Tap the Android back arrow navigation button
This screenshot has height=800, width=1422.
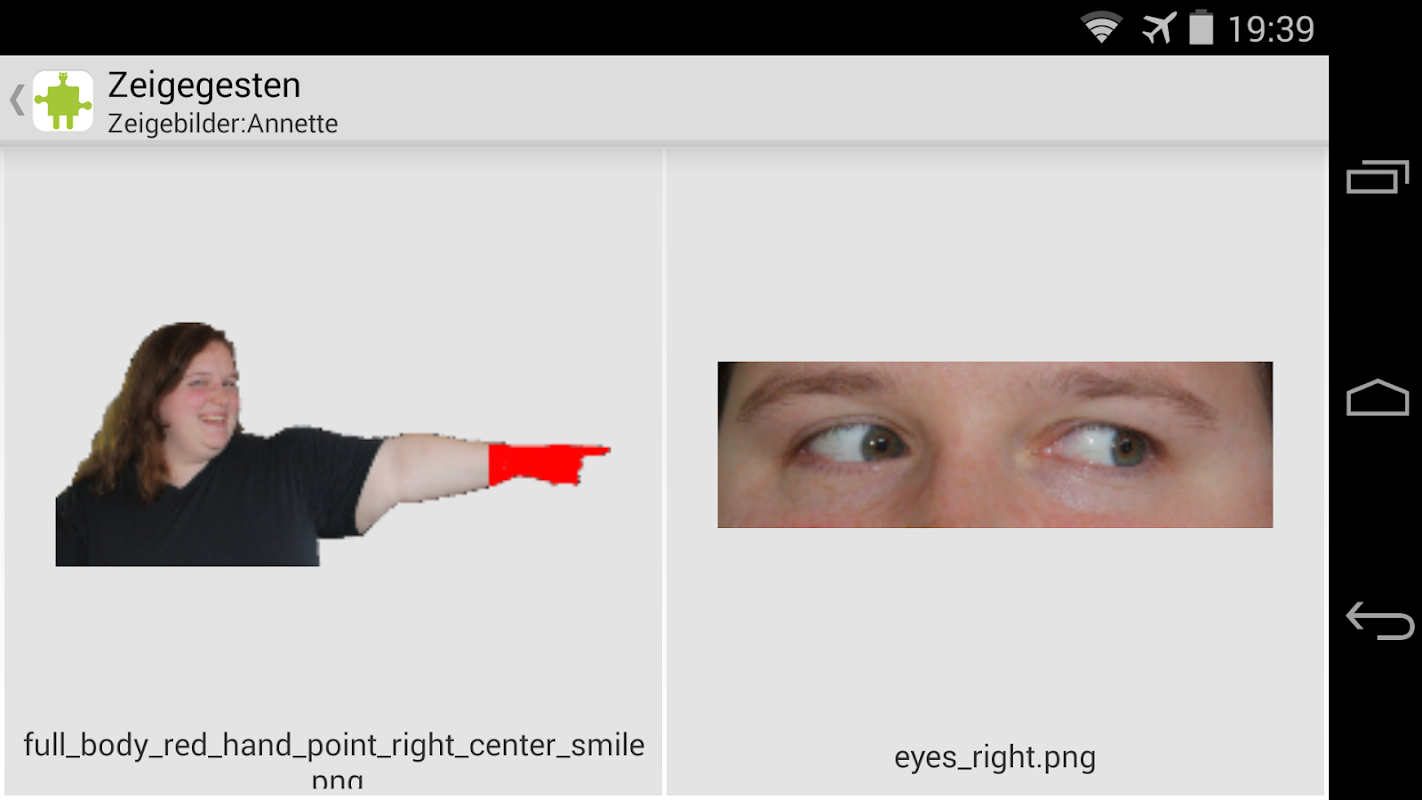(x=1379, y=620)
